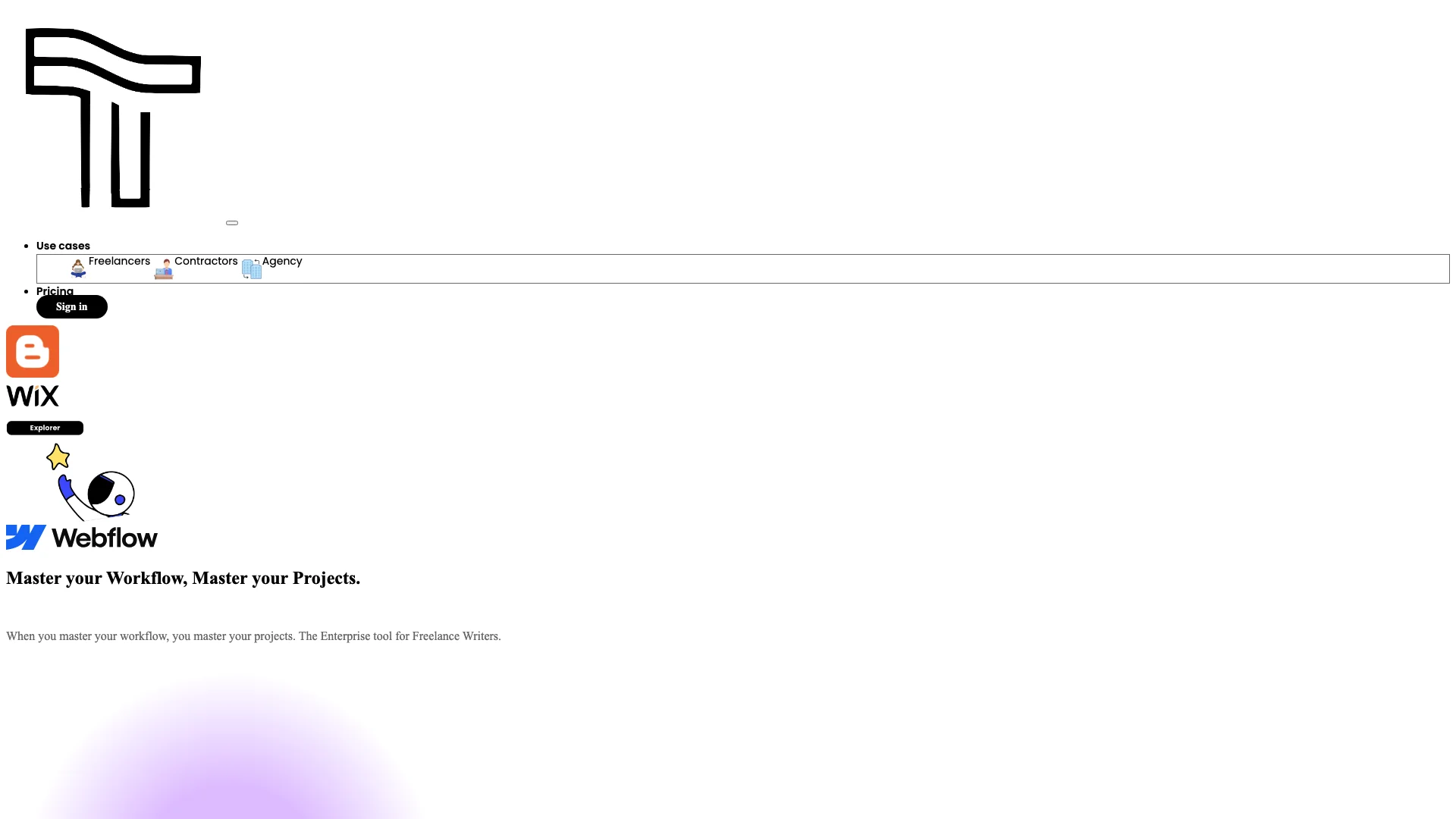Click the Explorer badge icon

(44, 427)
